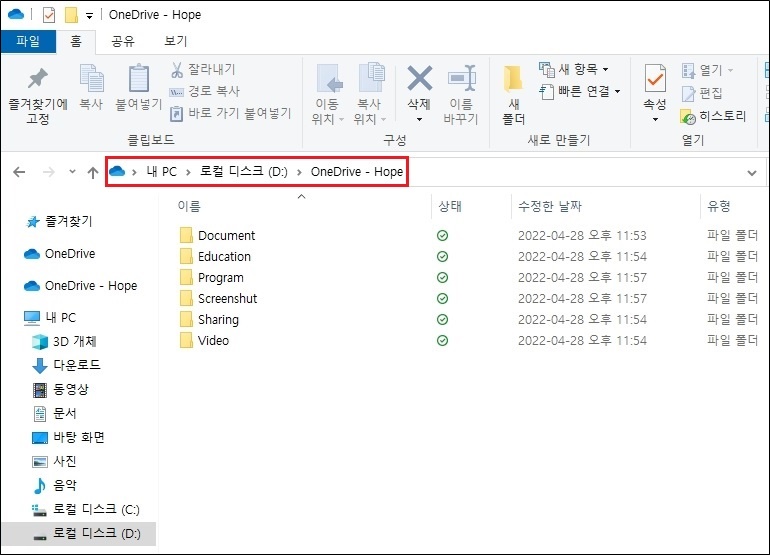The height and width of the screenshot is (555, 770).
Task: Click Quick Access toolbar new folder icon
Action: (x=71, y=15)
